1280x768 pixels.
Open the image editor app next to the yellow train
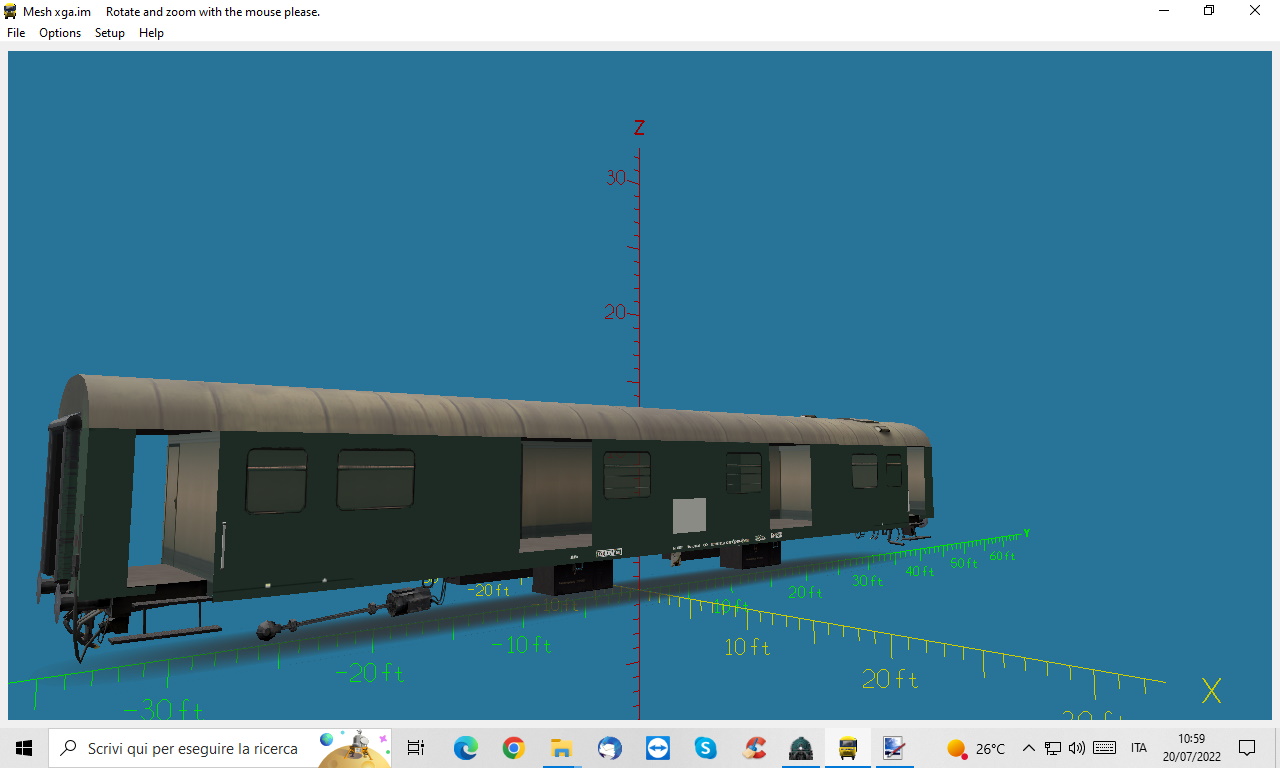click(x=894, y=748)
